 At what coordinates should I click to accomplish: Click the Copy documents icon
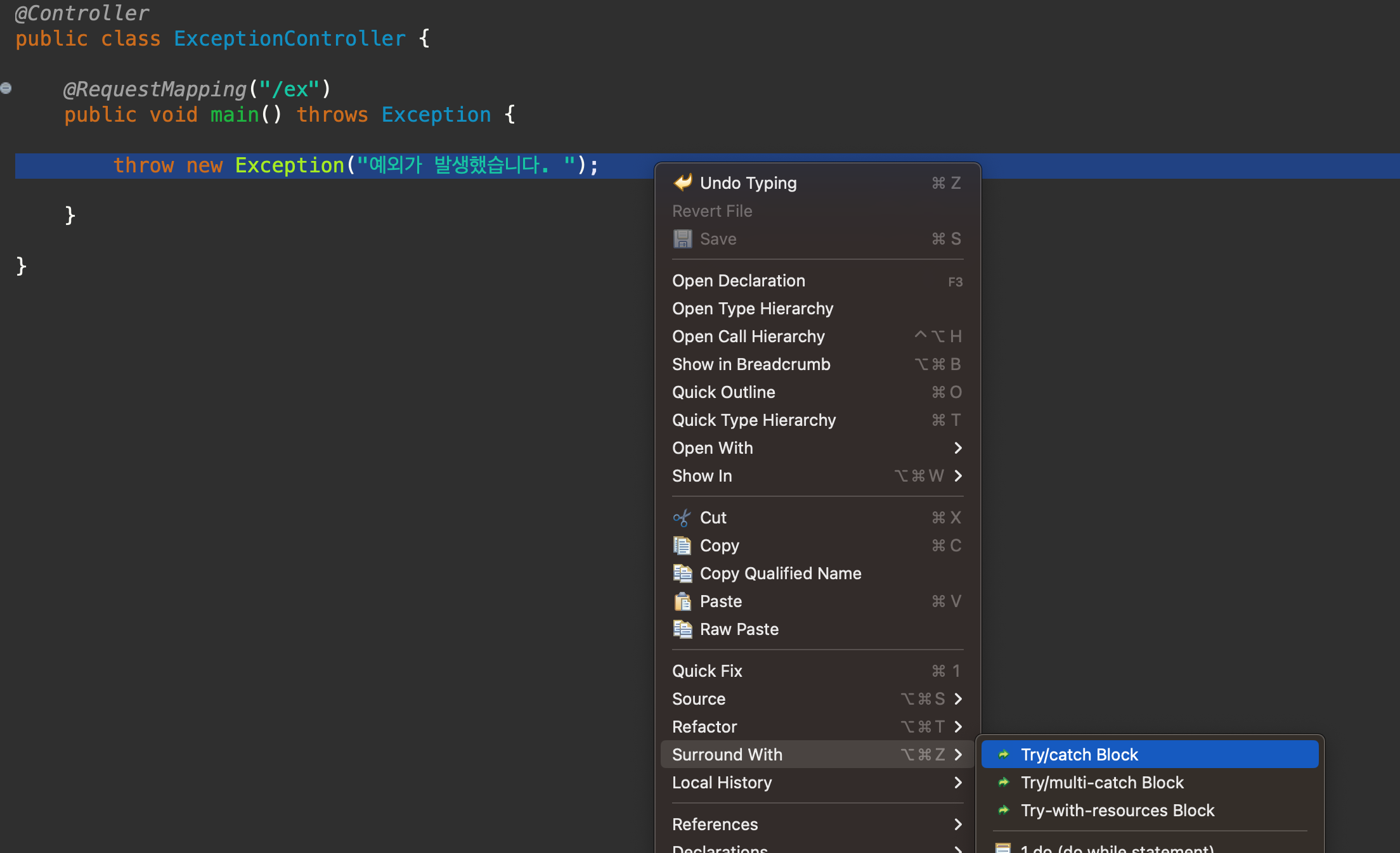682,546
